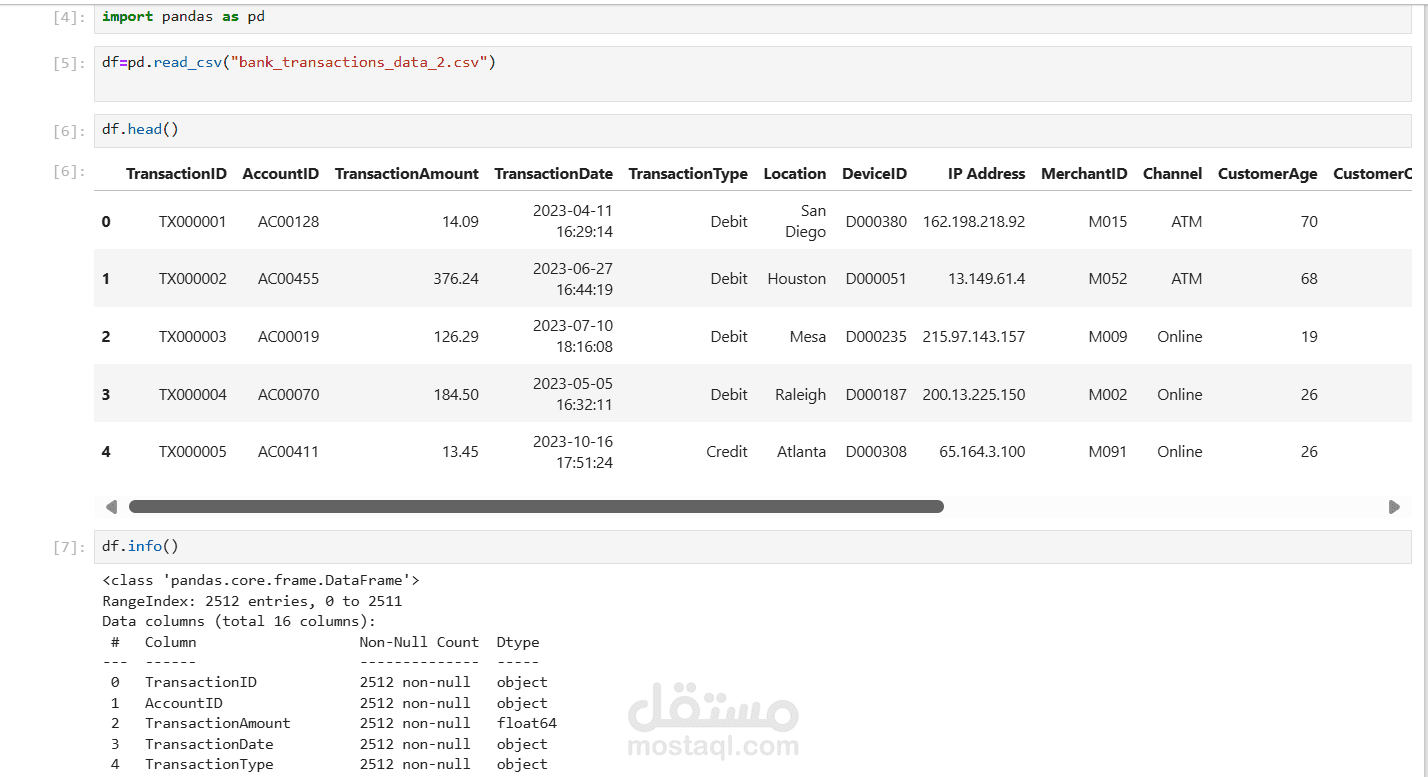Image resolution: width=1428 pixels, height=777 pixels.
Task: Click the [4]: cell prompt label
Action: (69, 18)
